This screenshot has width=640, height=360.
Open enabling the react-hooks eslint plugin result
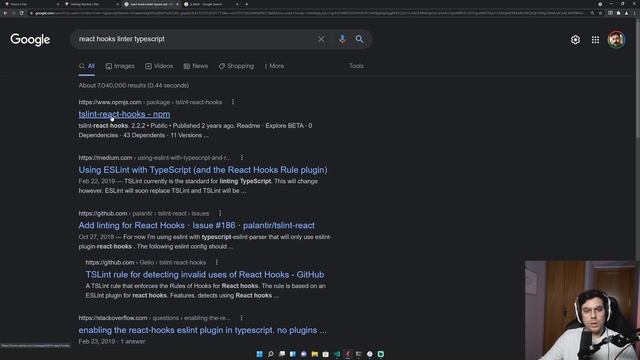(x=202, y=330)
